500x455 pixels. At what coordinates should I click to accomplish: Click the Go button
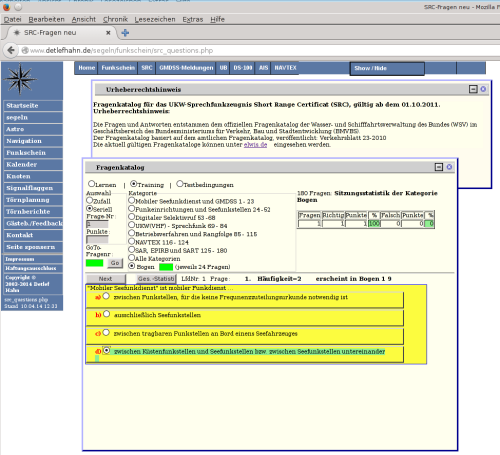pyautogui.click(x=115, y=263)
